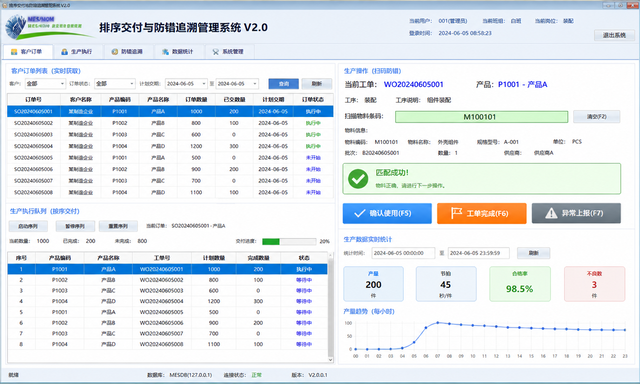The image size is (640, 384).
Task: Select order row SO20240605004
Action: (170, 146)
